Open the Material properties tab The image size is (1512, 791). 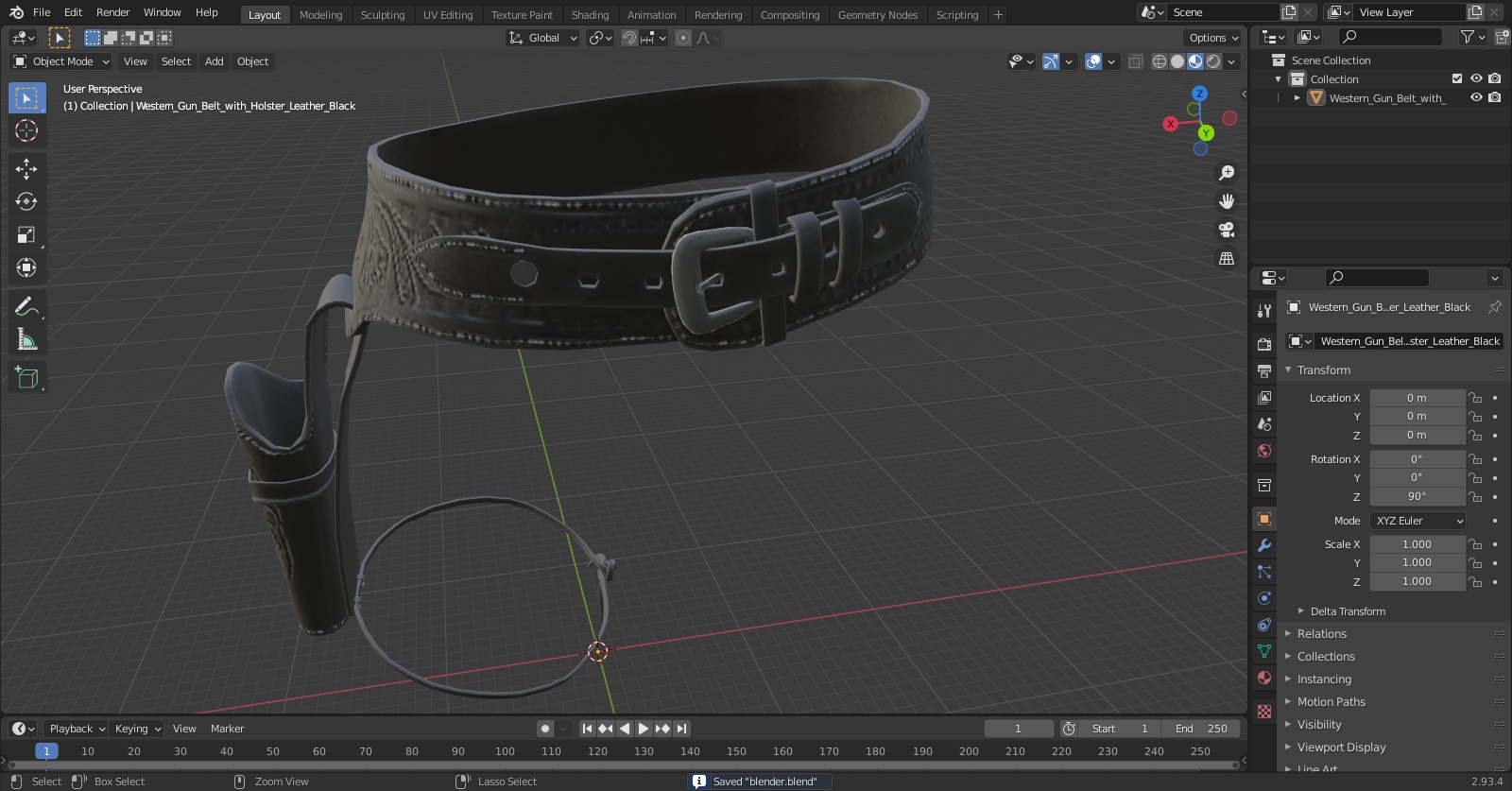(x=1264, y=678)
